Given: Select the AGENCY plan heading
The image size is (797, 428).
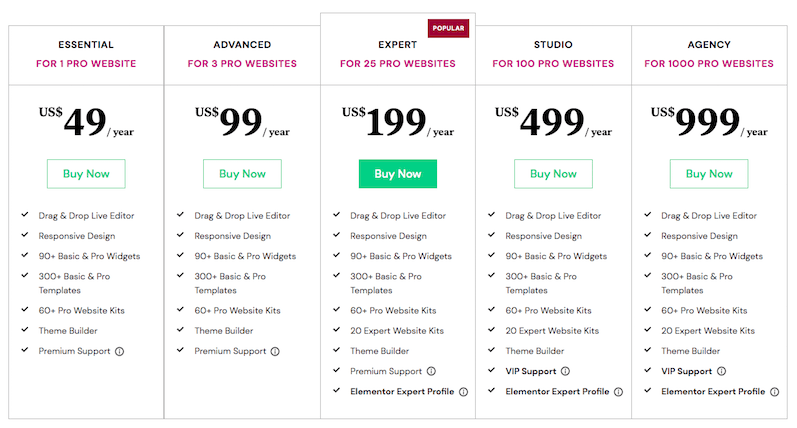Looking at the screenshot, I should point(709,45).
